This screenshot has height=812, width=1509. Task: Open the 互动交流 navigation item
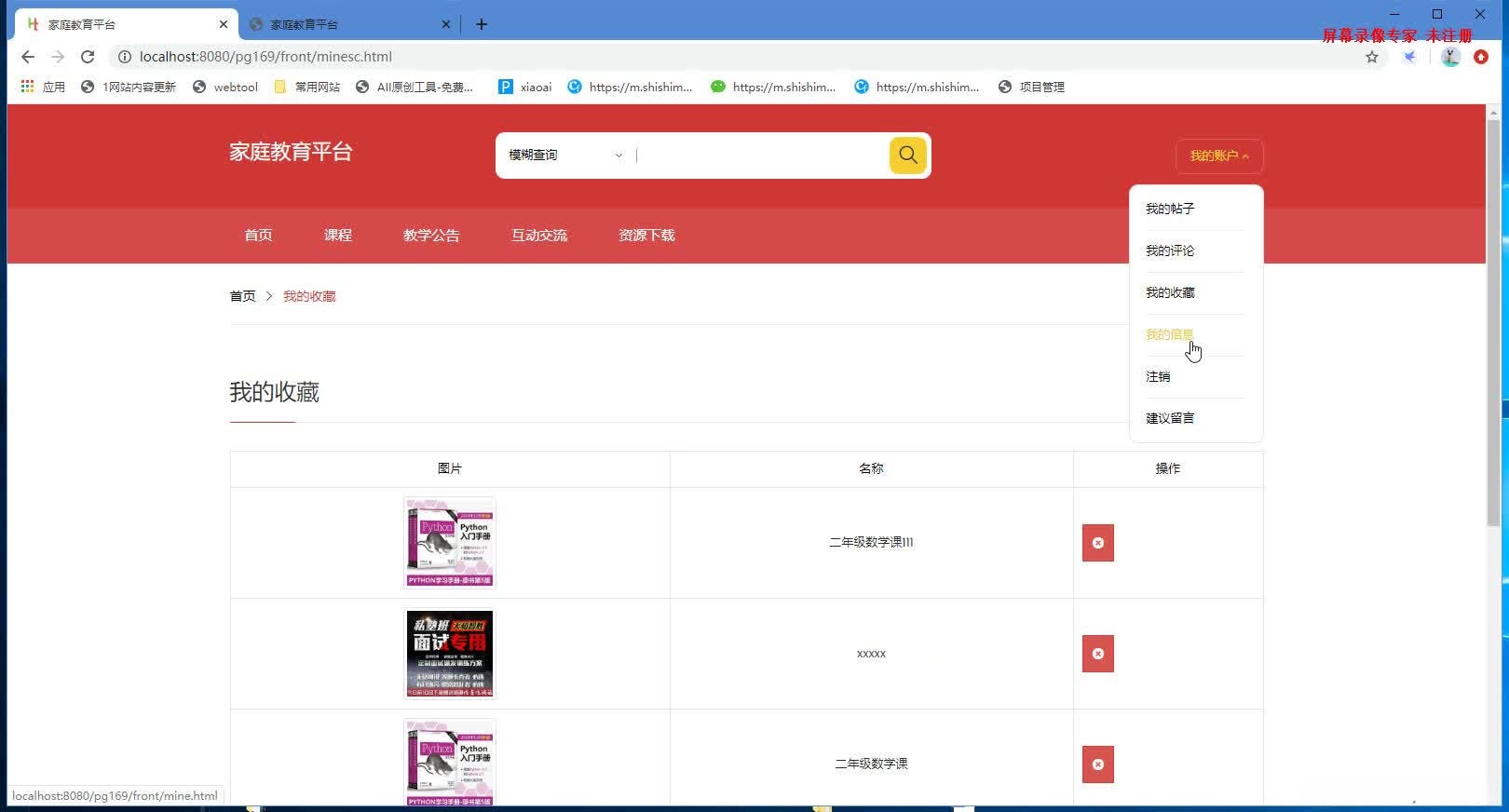[x=539, y=235]
